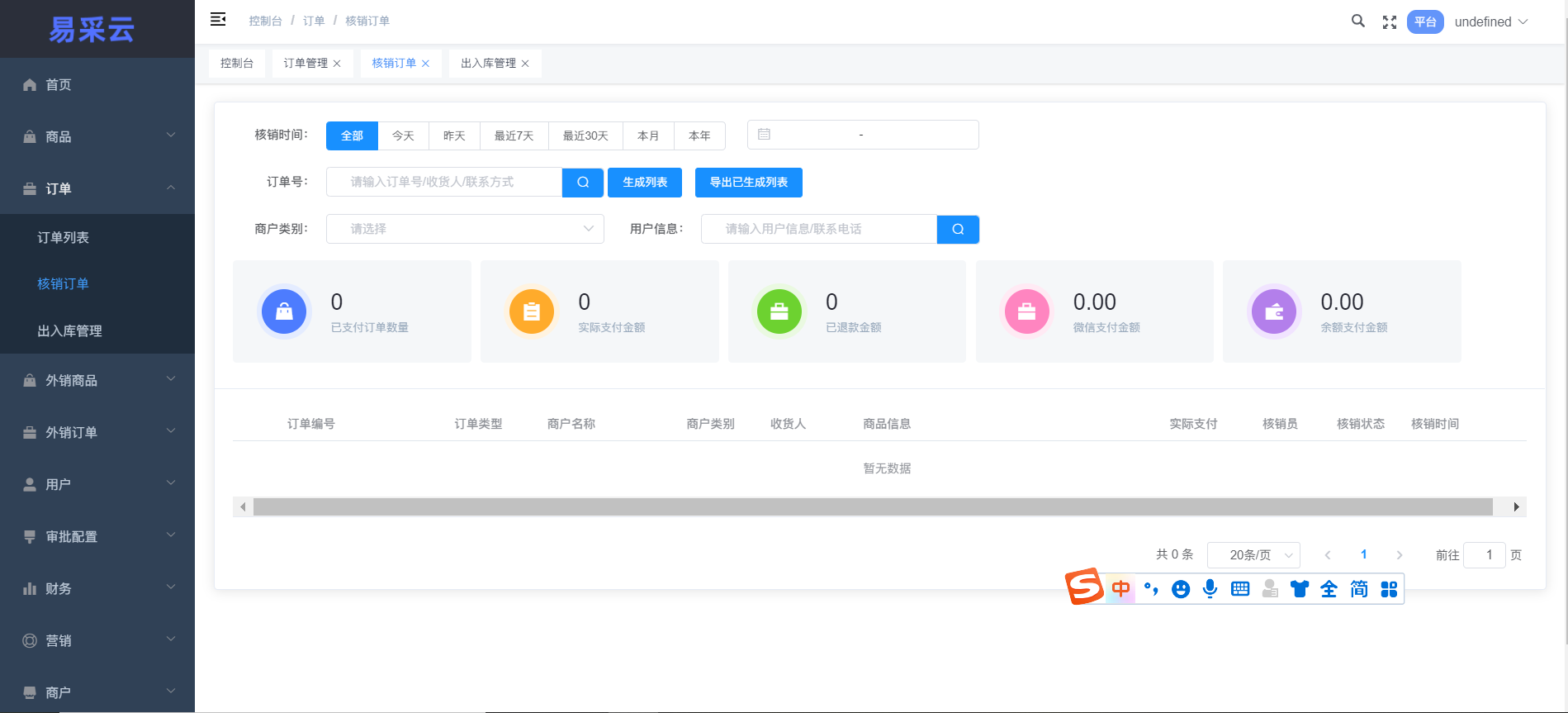The width and height of the screenshot is (1568, 713).
Task: Close the 核销订单 tab
Action: 425,64
